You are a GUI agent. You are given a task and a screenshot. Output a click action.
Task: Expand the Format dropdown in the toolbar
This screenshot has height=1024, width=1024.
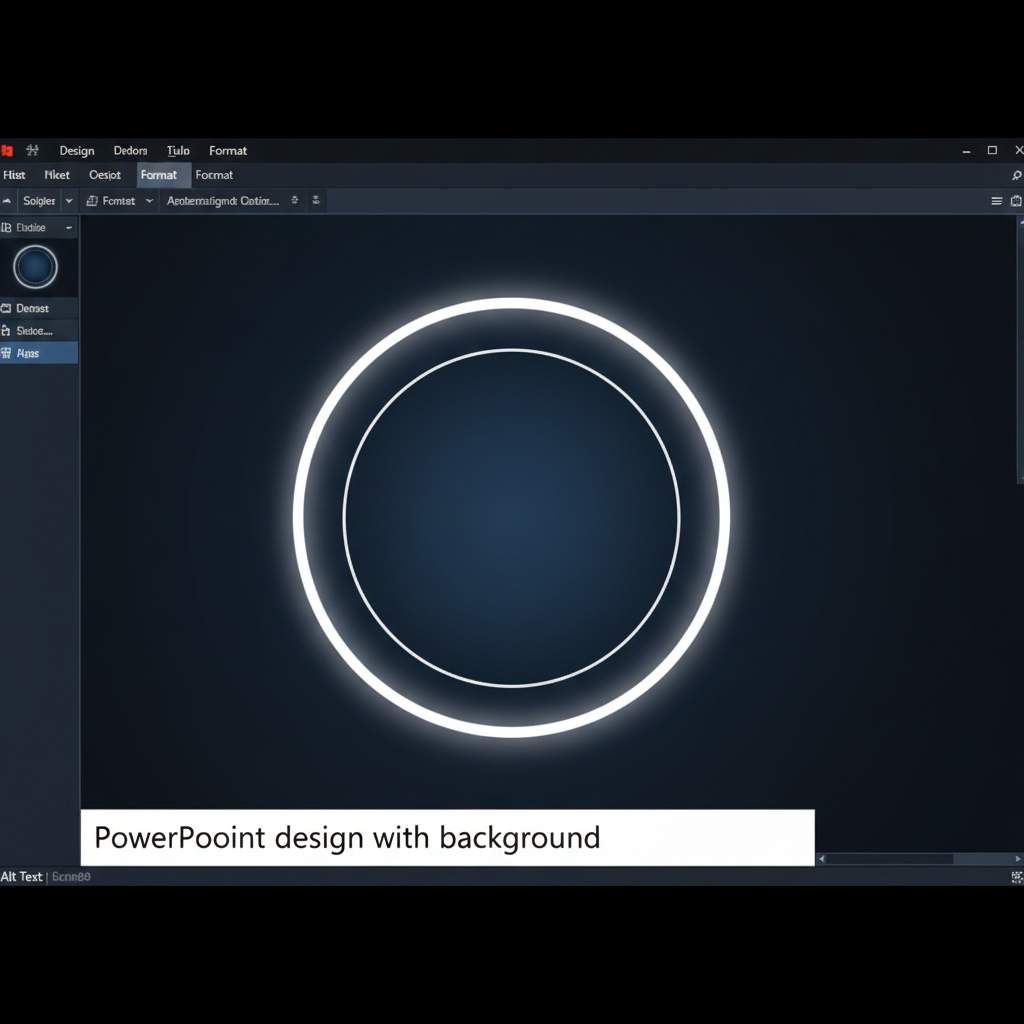click(150, 200)
